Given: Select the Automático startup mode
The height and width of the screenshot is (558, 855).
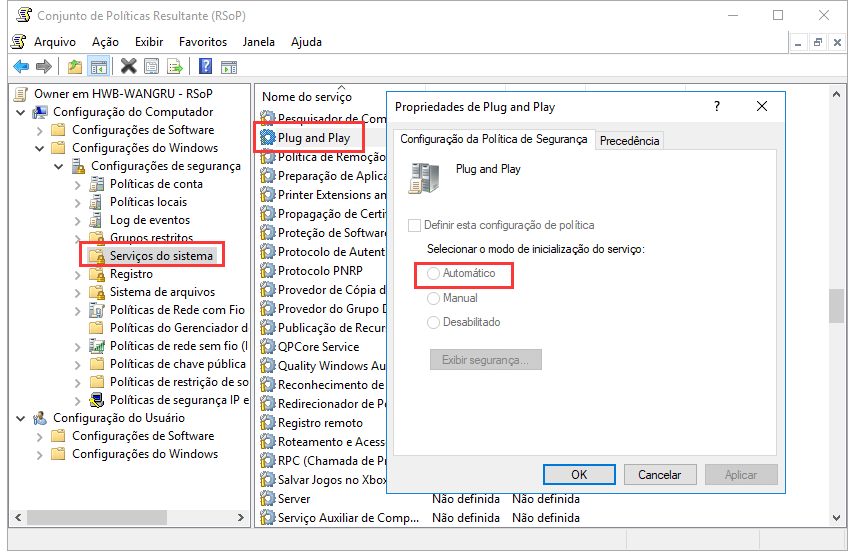Looking at the screenshot, I should click(x=433, y=273).
